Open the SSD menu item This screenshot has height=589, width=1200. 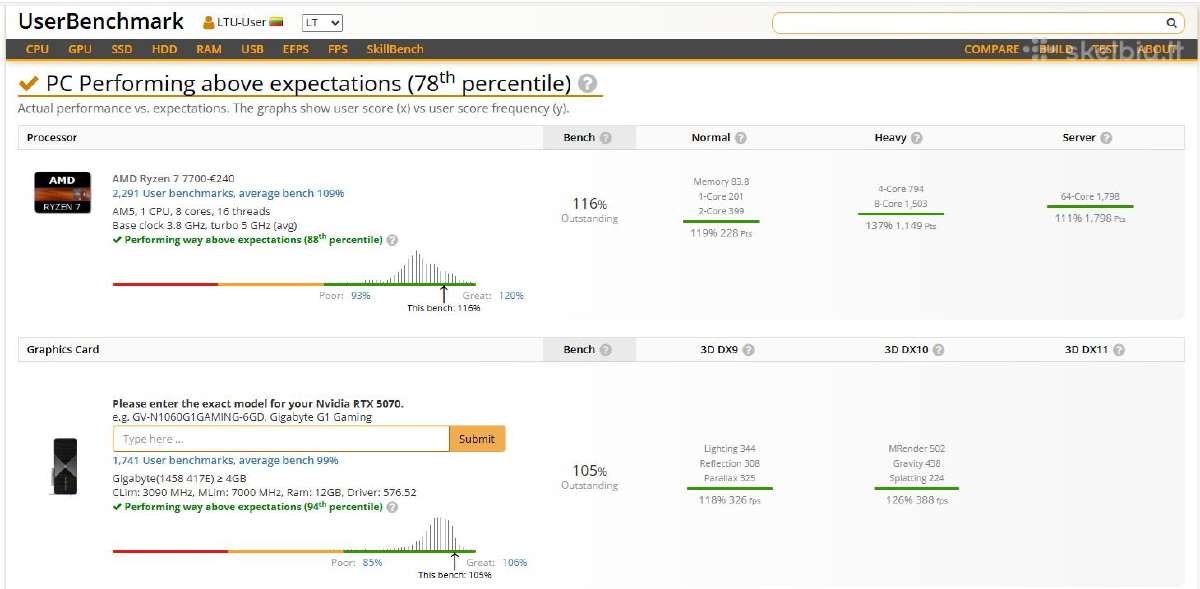[122, 49]
